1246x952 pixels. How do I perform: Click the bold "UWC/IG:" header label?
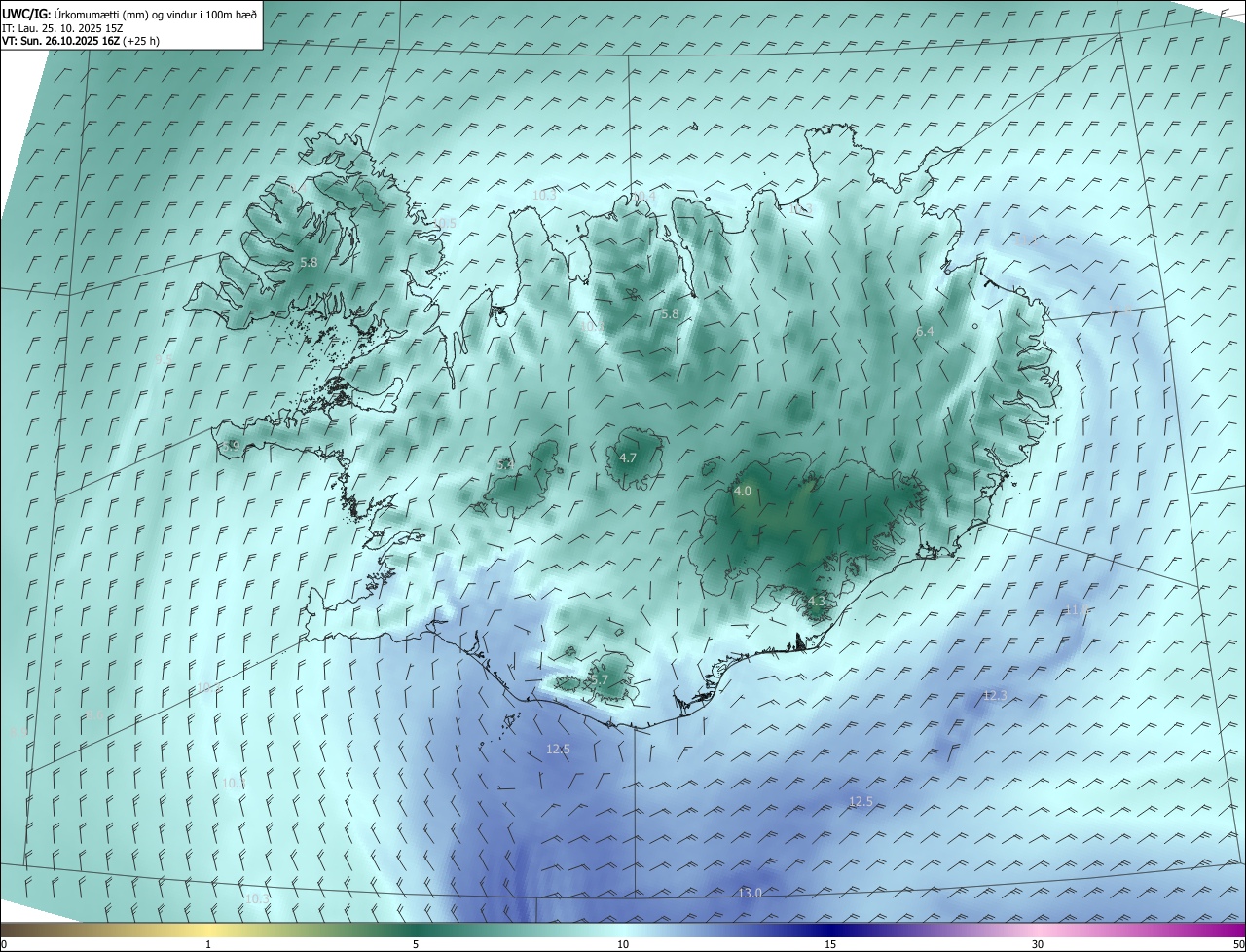26,14
